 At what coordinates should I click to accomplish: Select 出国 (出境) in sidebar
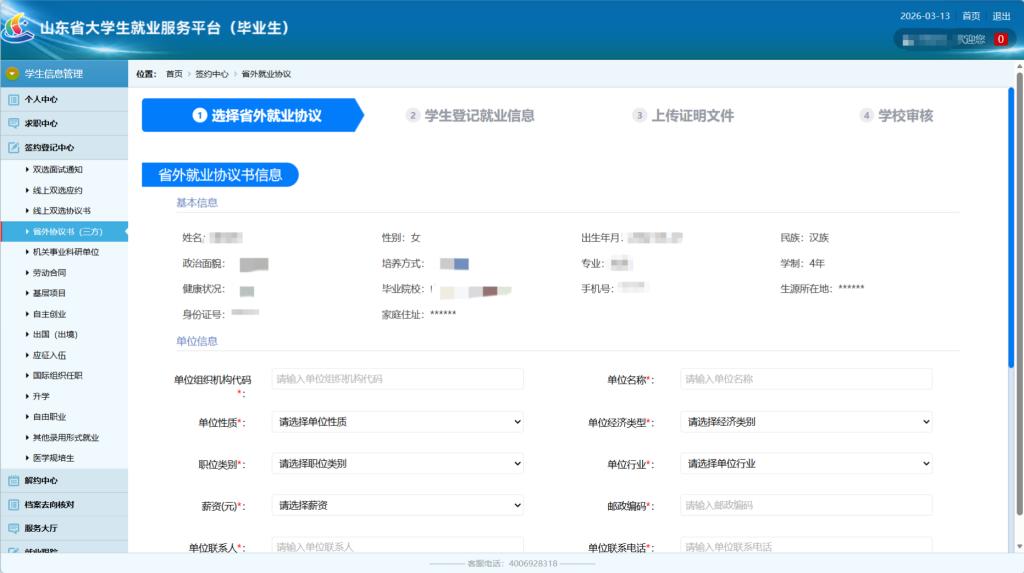click(55, 335)
